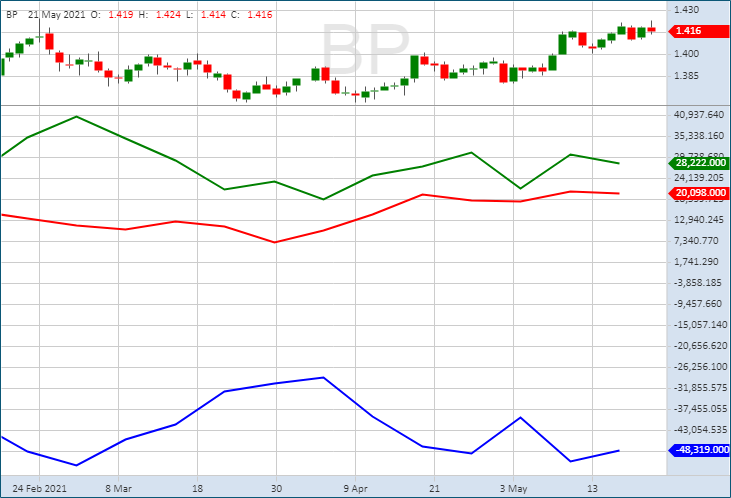The height and width of the screenshot is (498, 731).
Task: Click the red 20,098.000 value label
Action: tap(698, 193)
